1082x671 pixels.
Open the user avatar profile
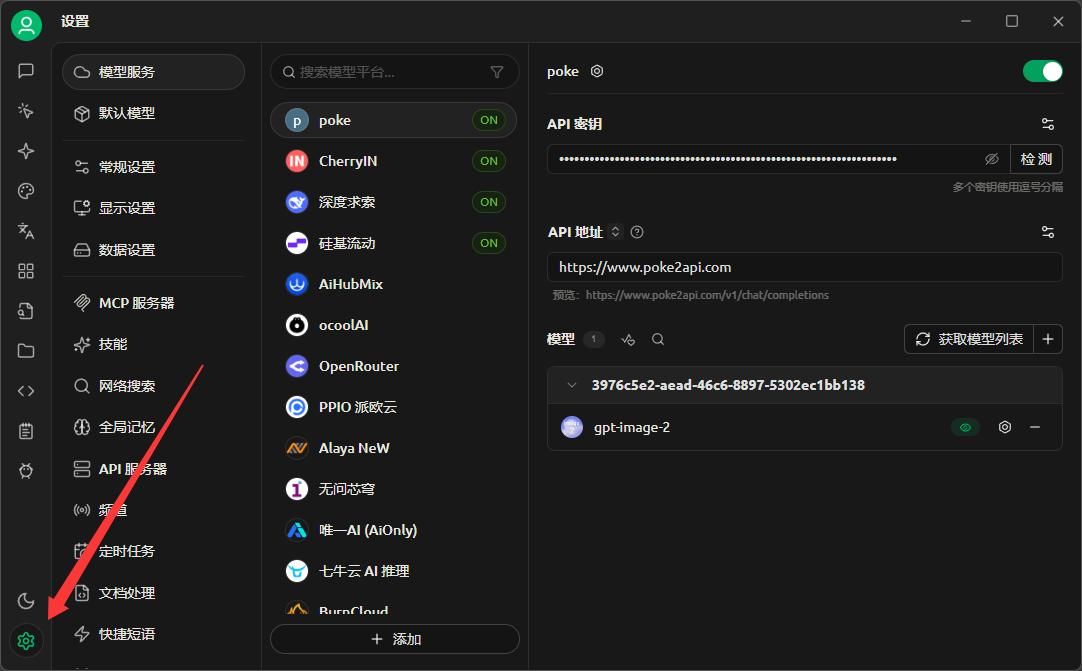click(26, 26)
